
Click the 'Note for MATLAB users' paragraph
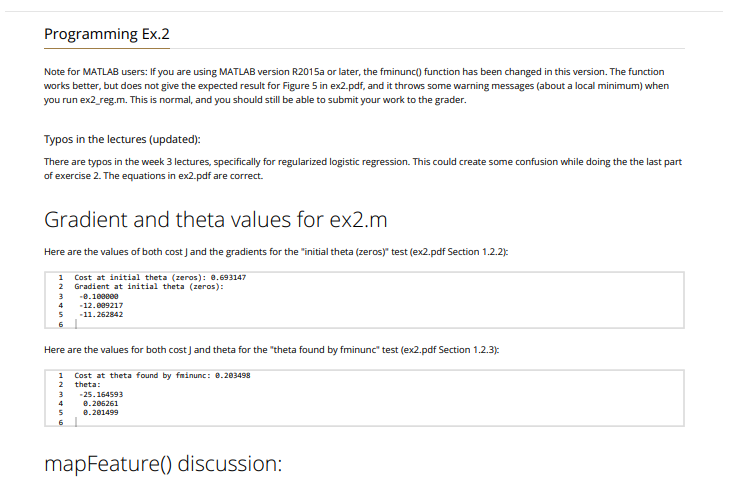[357, 86]
